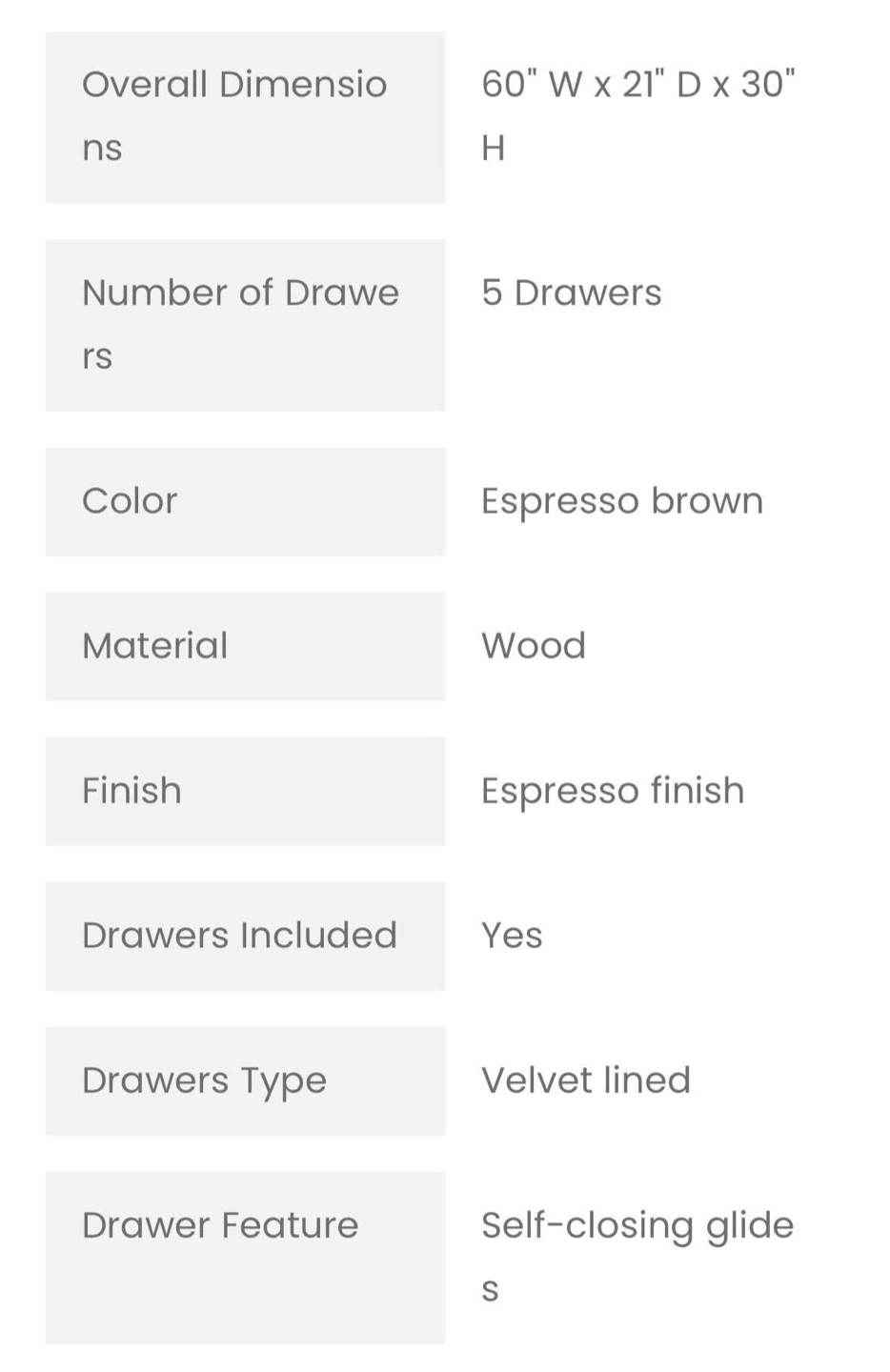Click the word Espresso in the Color row
This screenshot has height=1372, width=890.
[559, 502]
